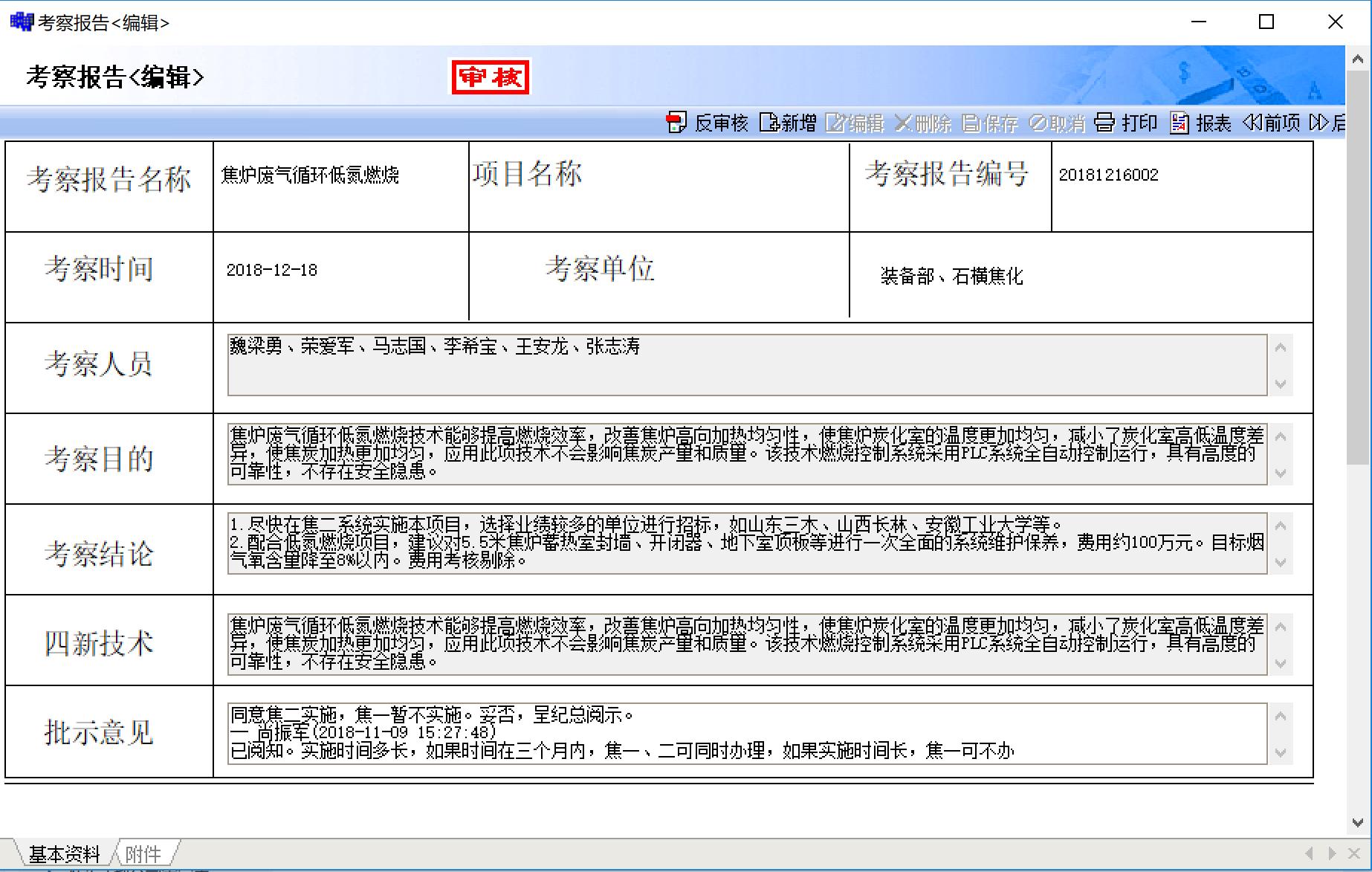Viewport: 1372px width, 872px height.
Task: Click the 考察人员 names text field
Action: (746, 364)
